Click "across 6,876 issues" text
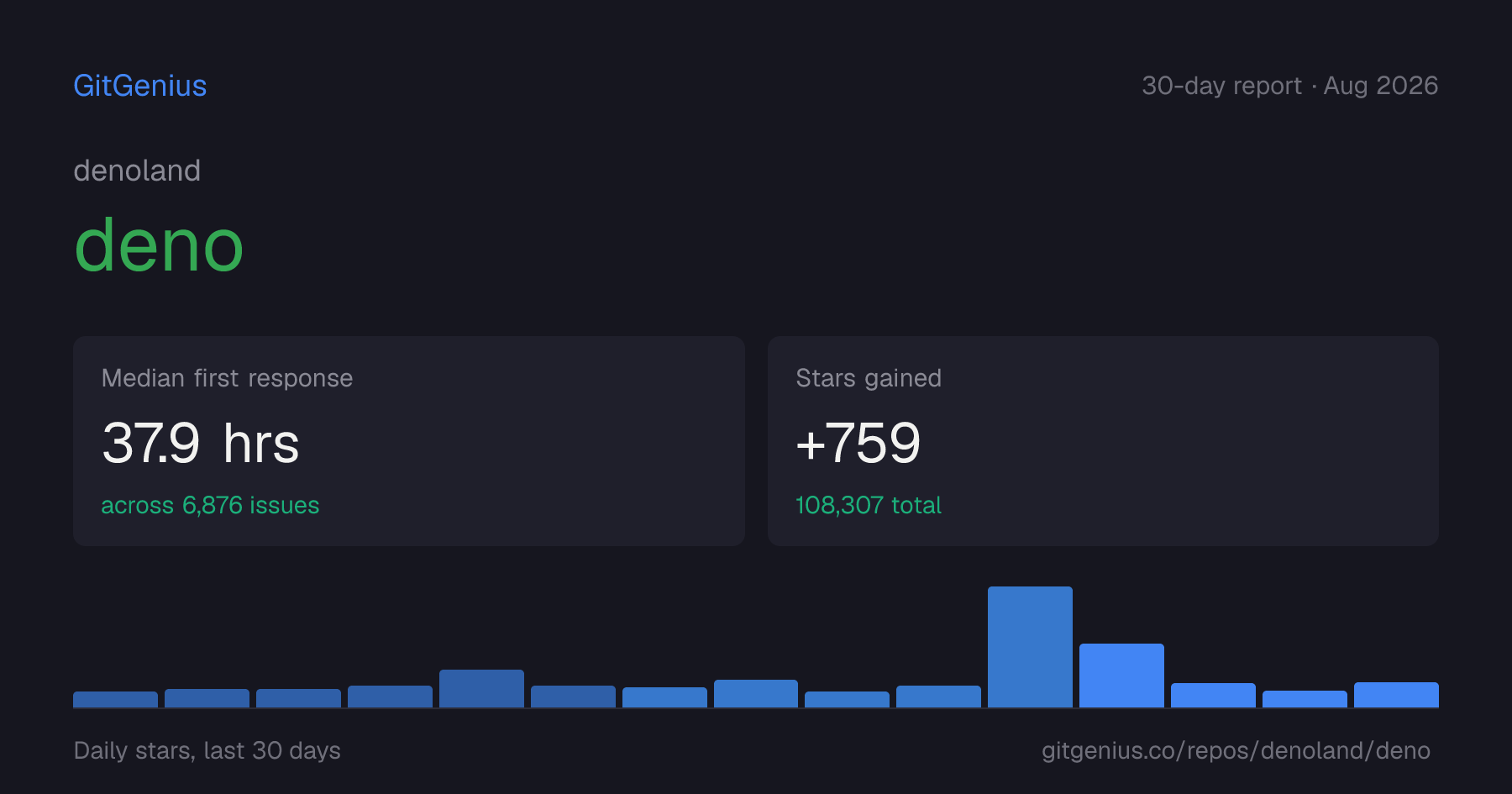The width and height of the screenshot is (1512, 794). click(210, 505)
